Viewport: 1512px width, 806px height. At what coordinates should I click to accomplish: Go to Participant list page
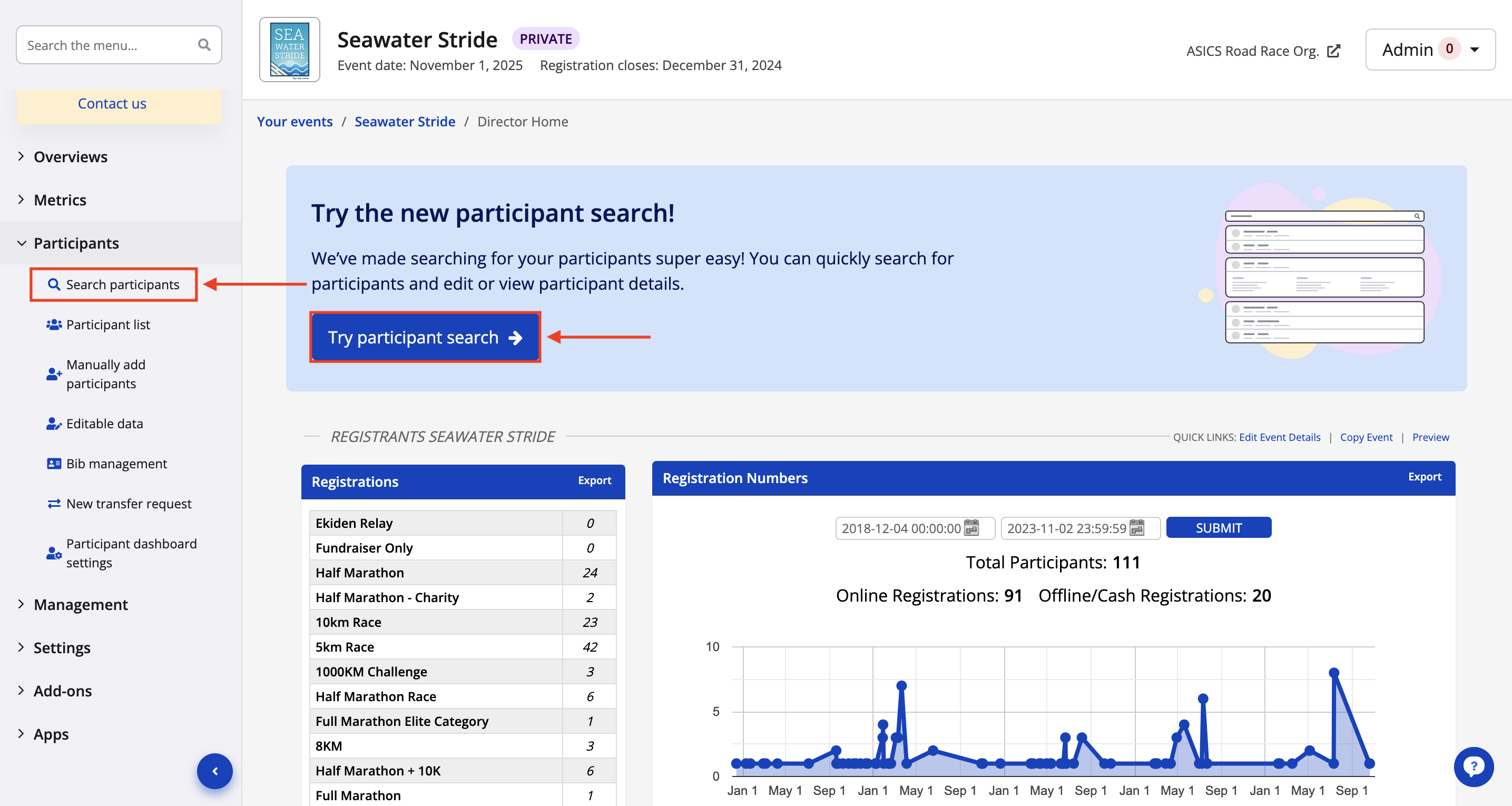[x=108, y=325]
